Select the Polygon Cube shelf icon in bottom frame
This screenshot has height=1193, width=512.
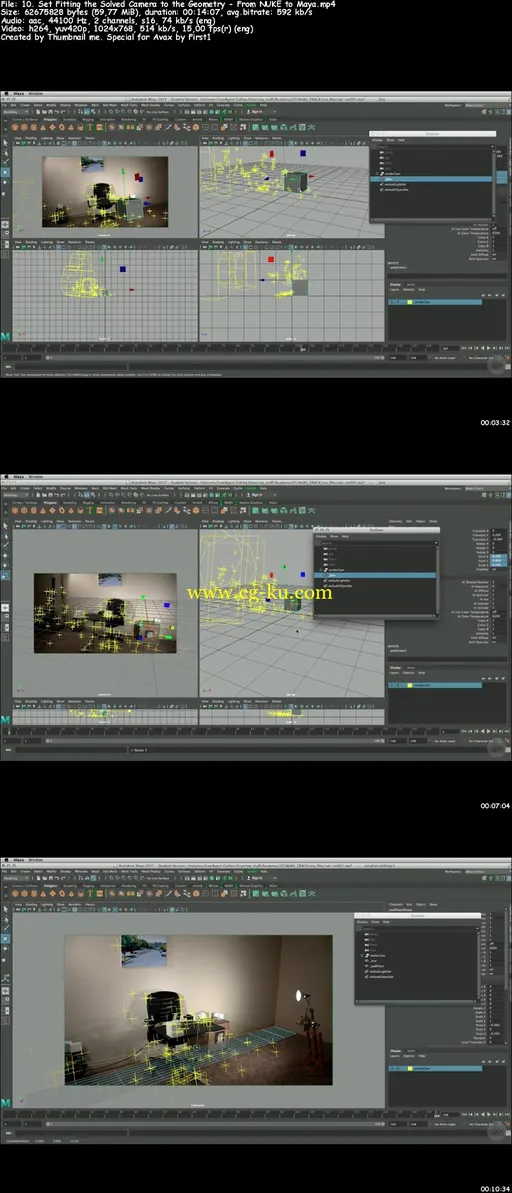point(24,893)
